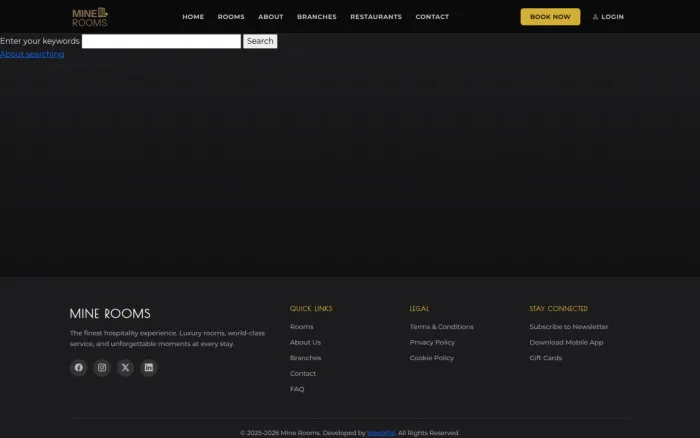Open the Privacy Policy link

click(432, 342)
